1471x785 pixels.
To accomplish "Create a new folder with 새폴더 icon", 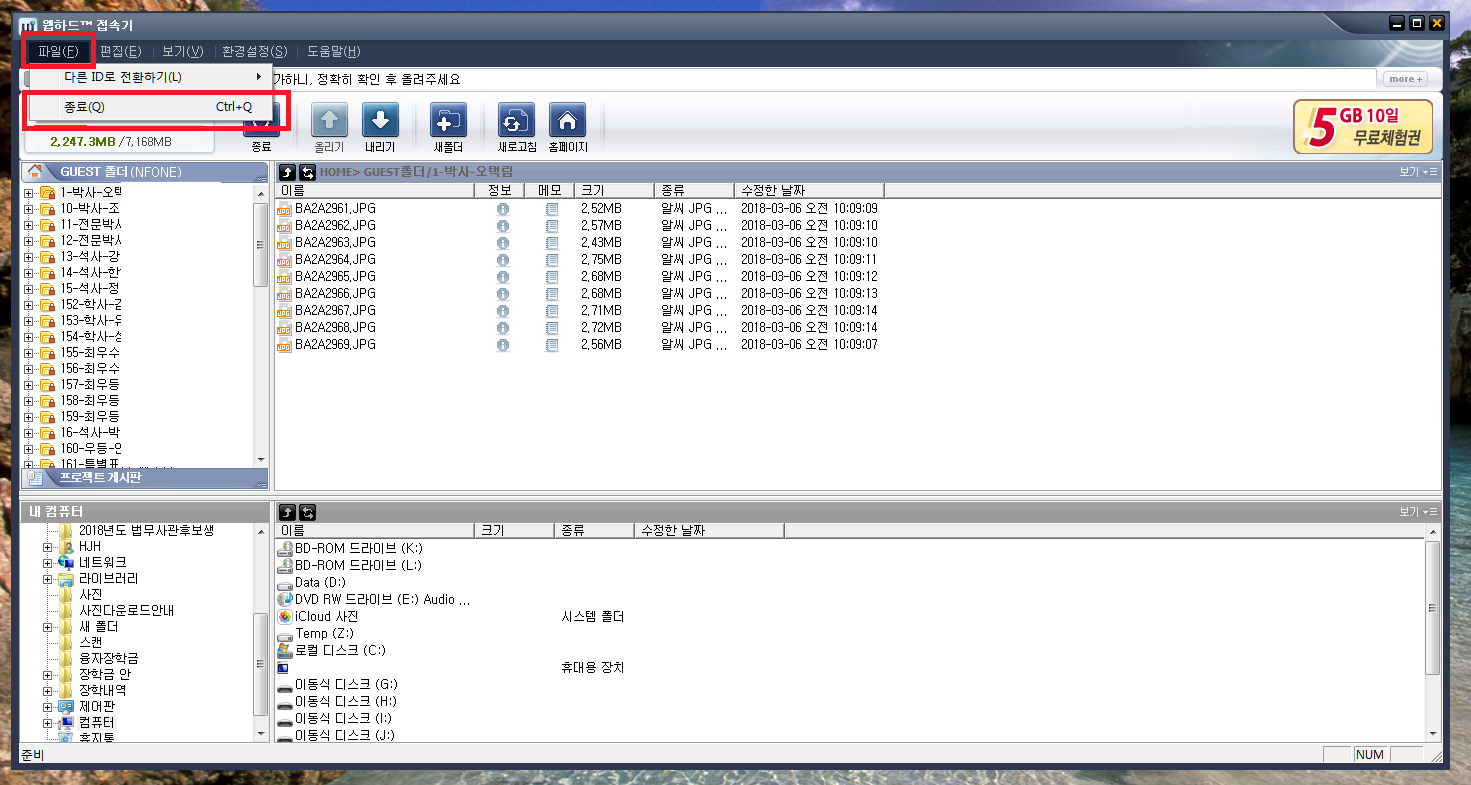I will (x=448, y=121).
